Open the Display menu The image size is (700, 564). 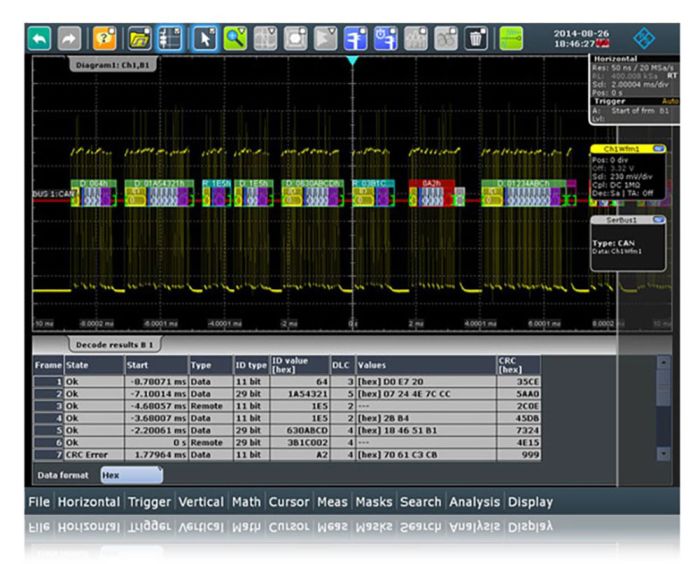530,502
